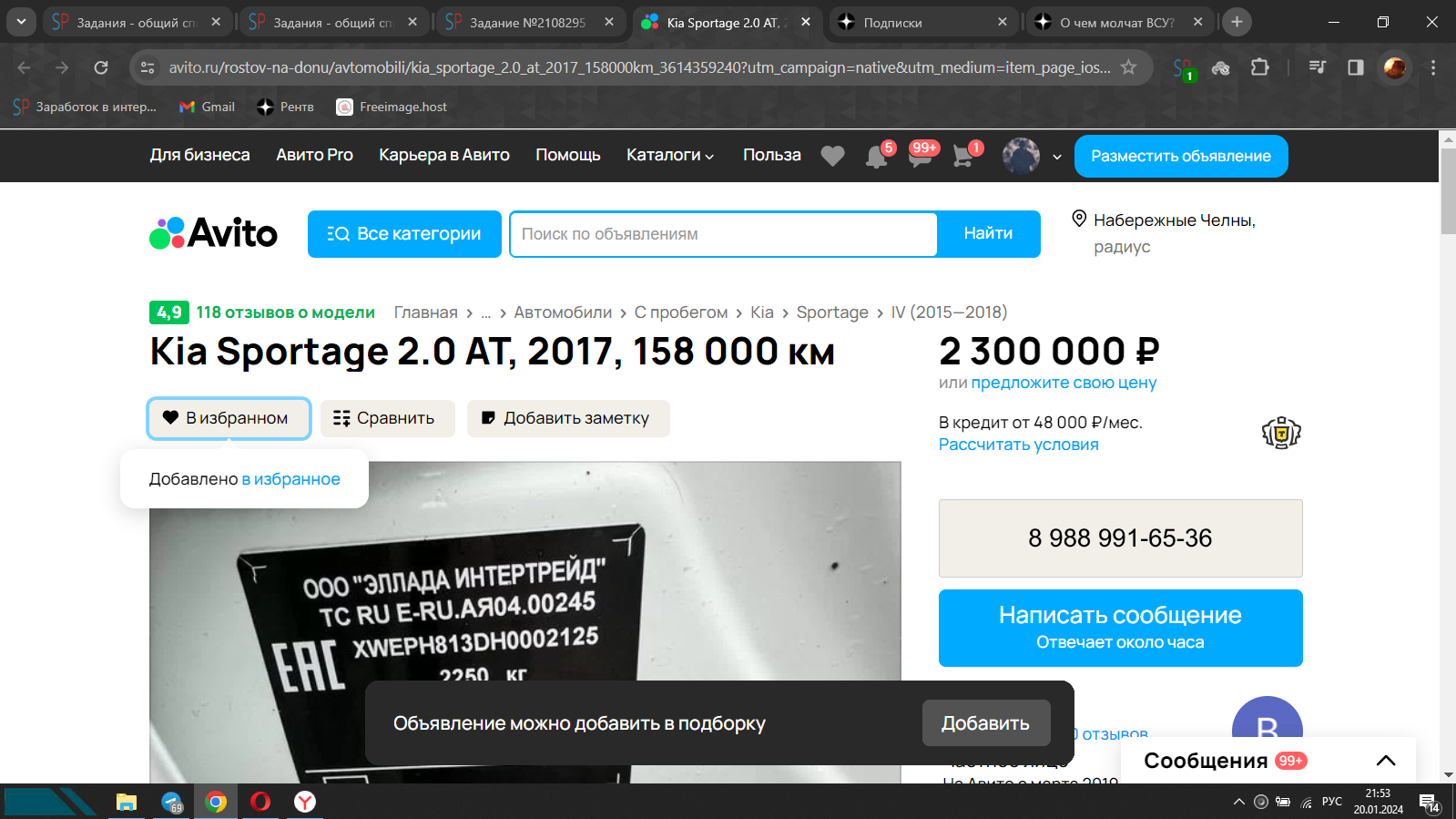Switch to Подписки tab
Screen dimensions: 1456x819
[922, 22]
